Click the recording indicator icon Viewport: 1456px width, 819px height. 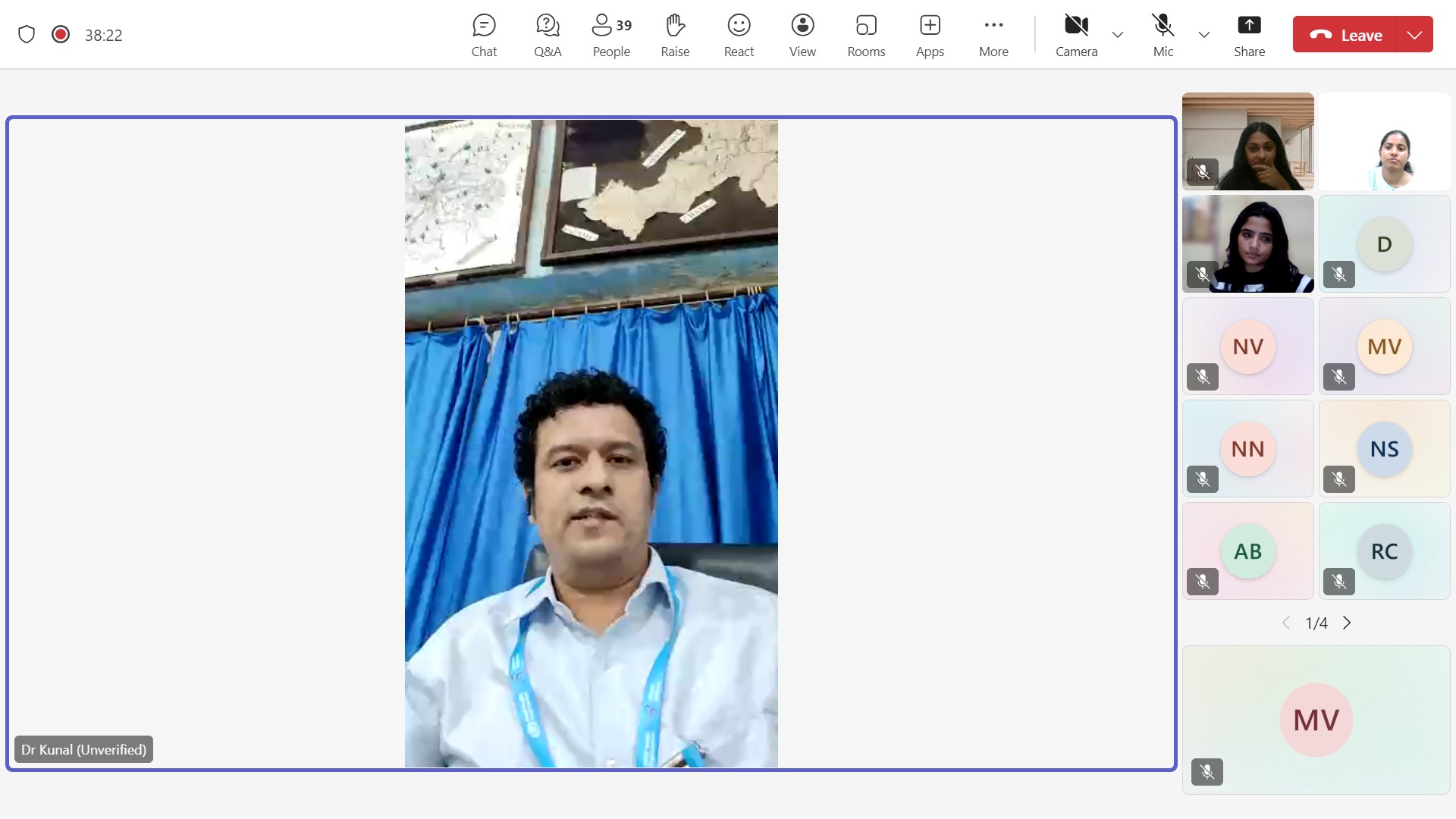(61, 35)
